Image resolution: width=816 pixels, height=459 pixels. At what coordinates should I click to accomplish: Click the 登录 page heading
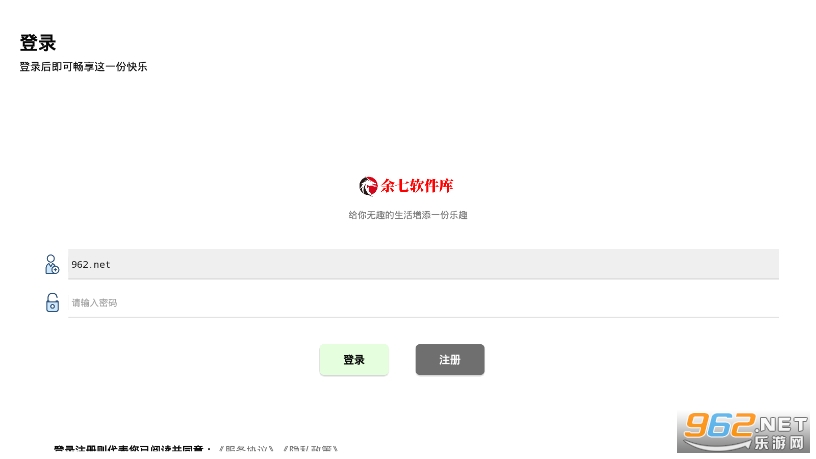click(38, 43)
